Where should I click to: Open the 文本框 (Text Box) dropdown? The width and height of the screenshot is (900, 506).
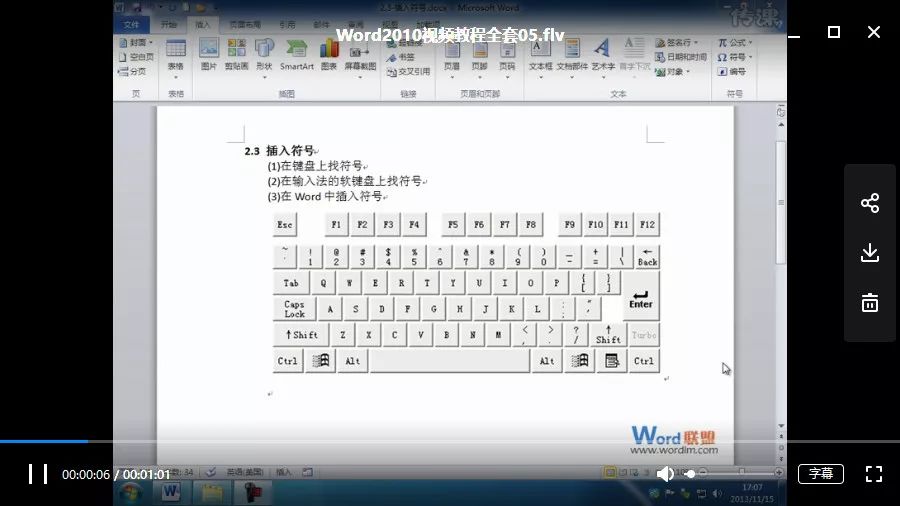(540, 57)
